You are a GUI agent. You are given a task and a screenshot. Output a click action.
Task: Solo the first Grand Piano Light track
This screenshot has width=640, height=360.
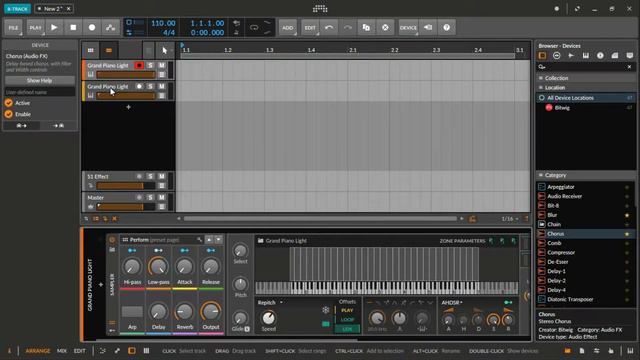pos(150,65)
